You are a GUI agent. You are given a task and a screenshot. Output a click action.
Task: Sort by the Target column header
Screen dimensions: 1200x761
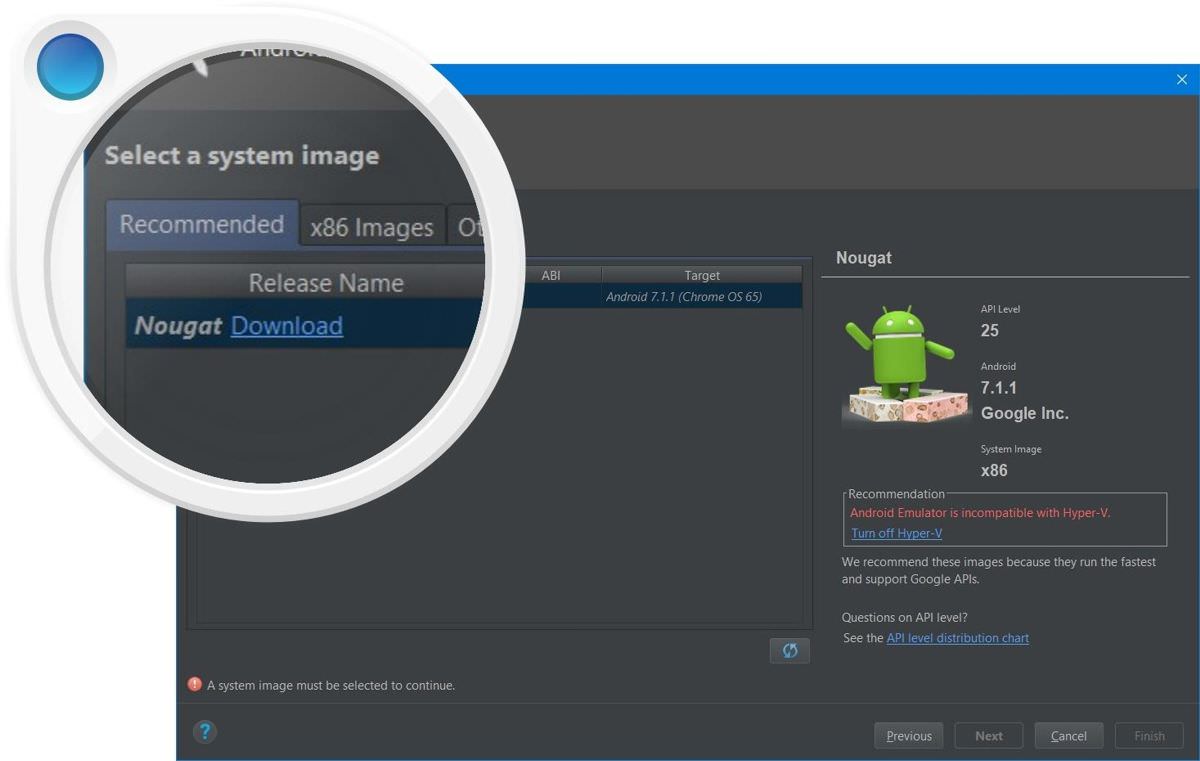pos(702,275)
